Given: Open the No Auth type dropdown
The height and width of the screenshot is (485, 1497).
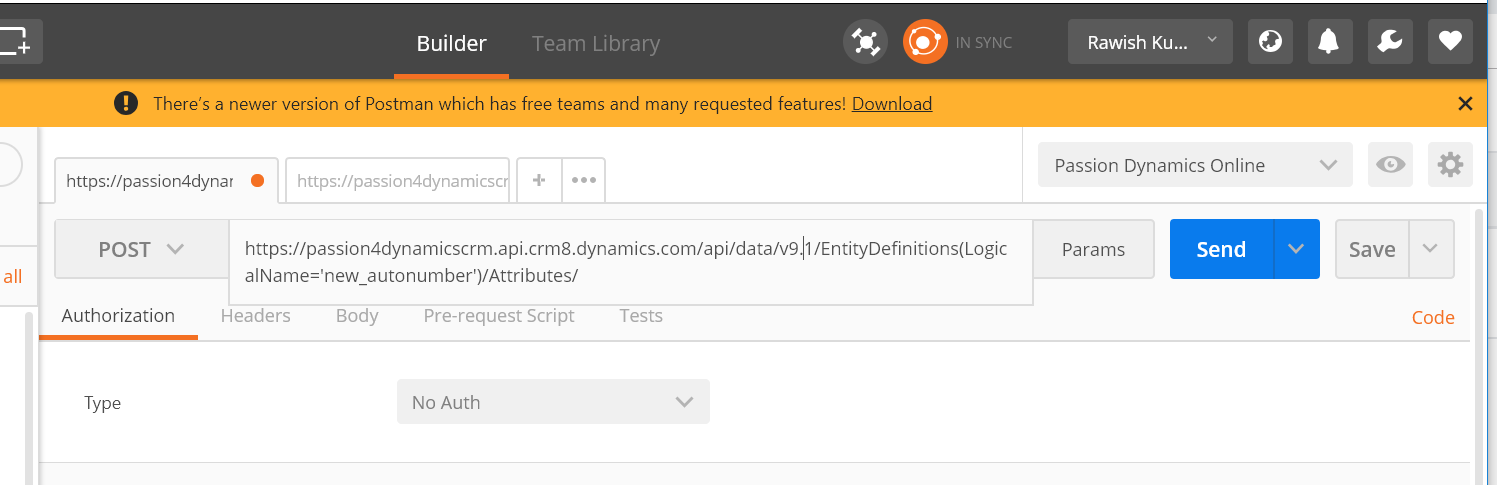Looking at the screenshot, I should 553,402.
